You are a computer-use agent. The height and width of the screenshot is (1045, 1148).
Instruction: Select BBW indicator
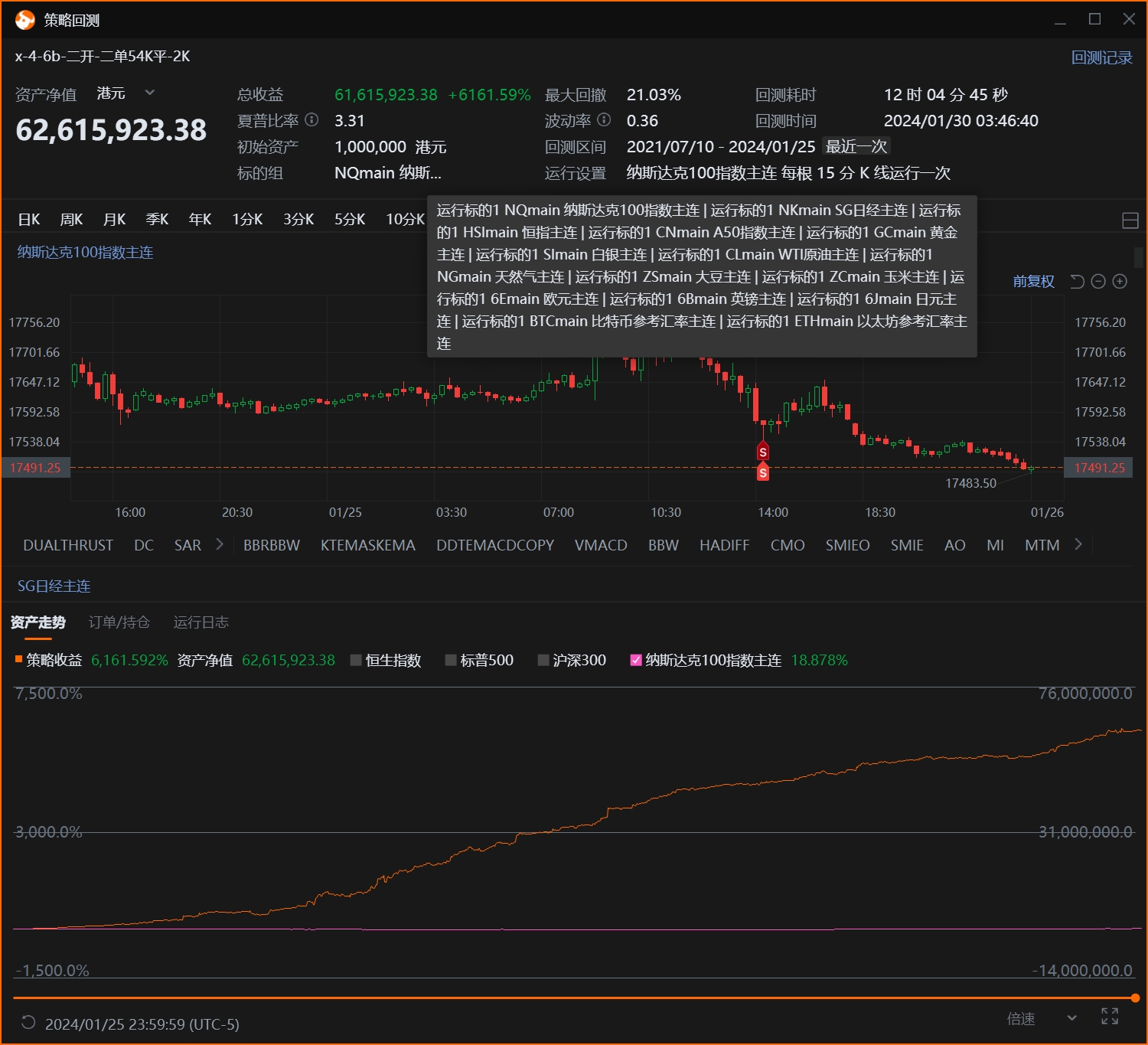click(664, 545)
